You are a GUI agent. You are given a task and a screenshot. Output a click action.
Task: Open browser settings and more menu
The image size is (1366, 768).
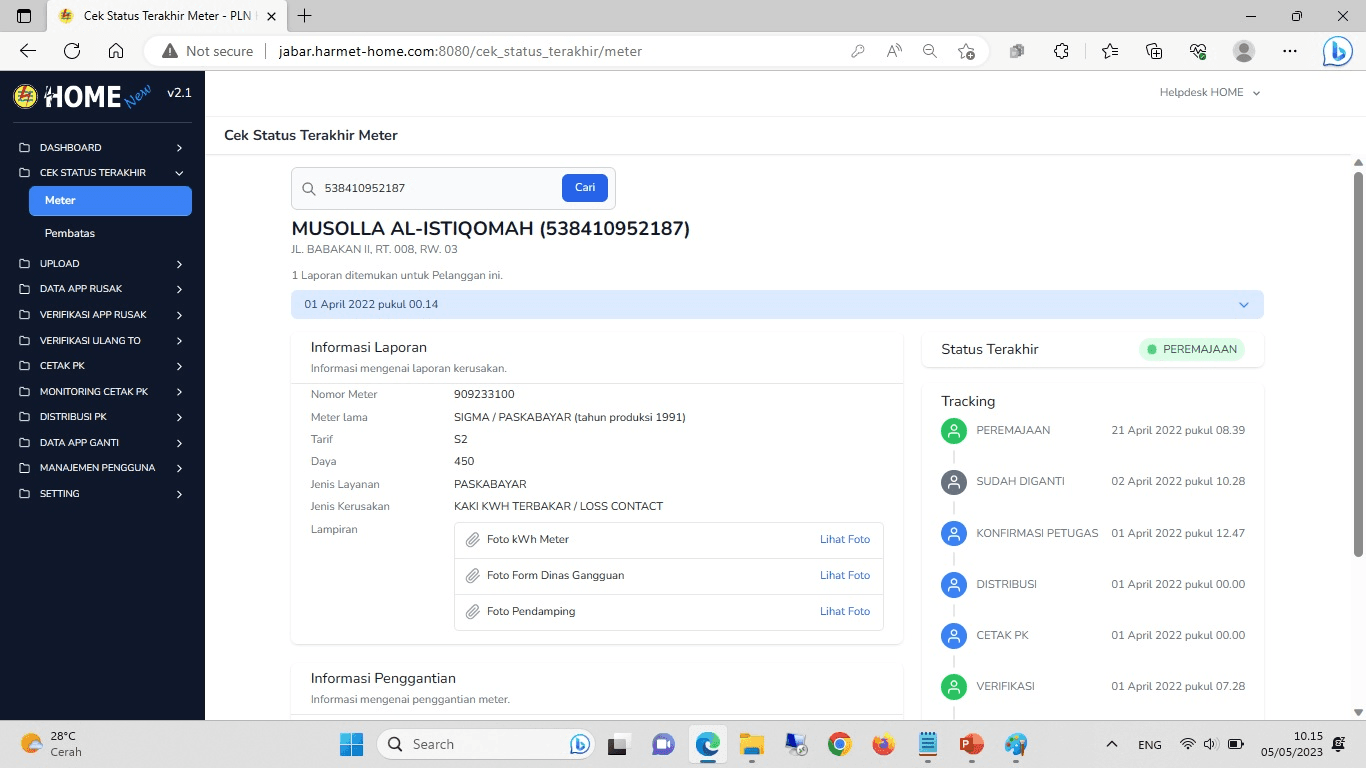pyautogui.click(x=1290, y=51)
